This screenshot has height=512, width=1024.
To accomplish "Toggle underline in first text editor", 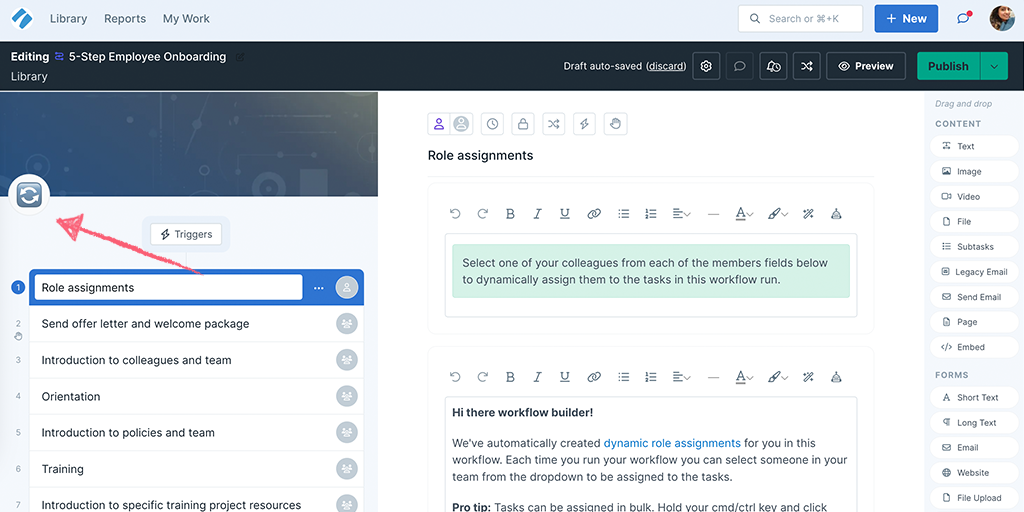I will [565, 214].
